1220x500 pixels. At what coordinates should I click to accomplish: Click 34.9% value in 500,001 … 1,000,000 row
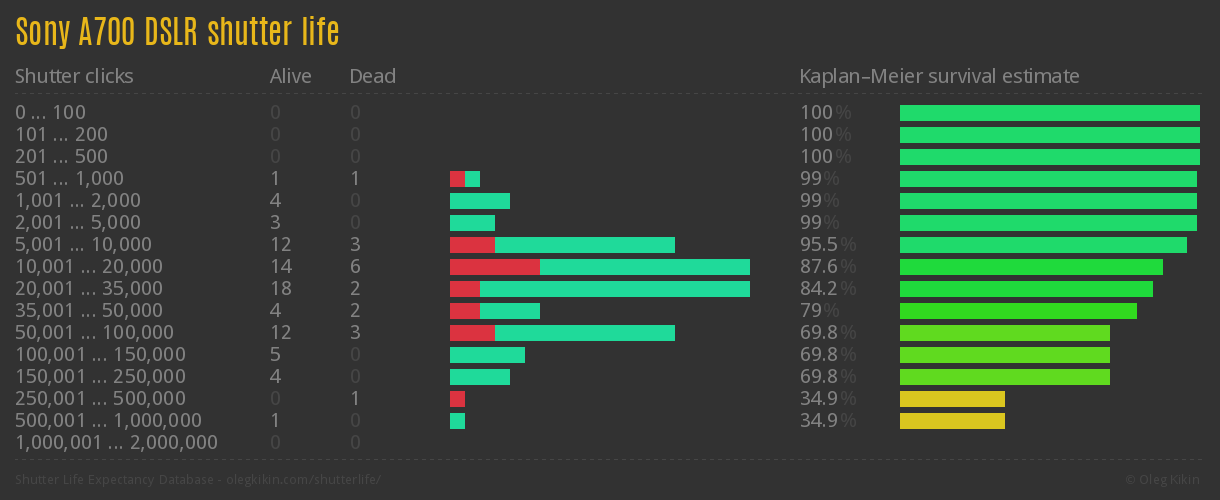pyautogui.click(x=827, y=421)
